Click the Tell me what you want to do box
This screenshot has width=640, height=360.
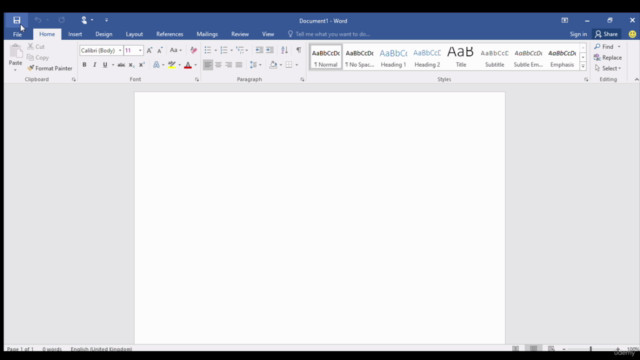[x=329, y=34]
